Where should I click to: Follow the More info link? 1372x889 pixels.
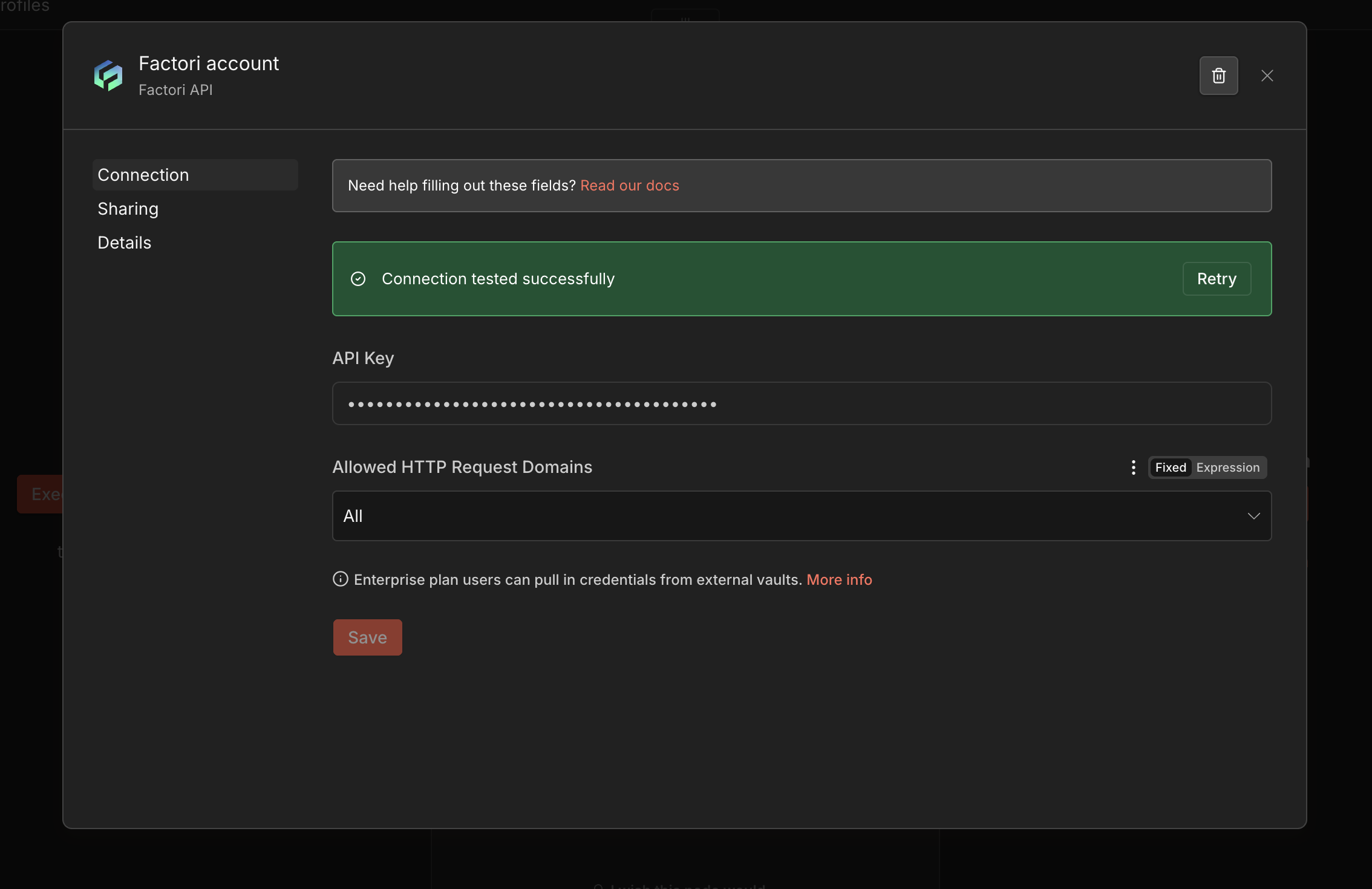pos(838,579)
